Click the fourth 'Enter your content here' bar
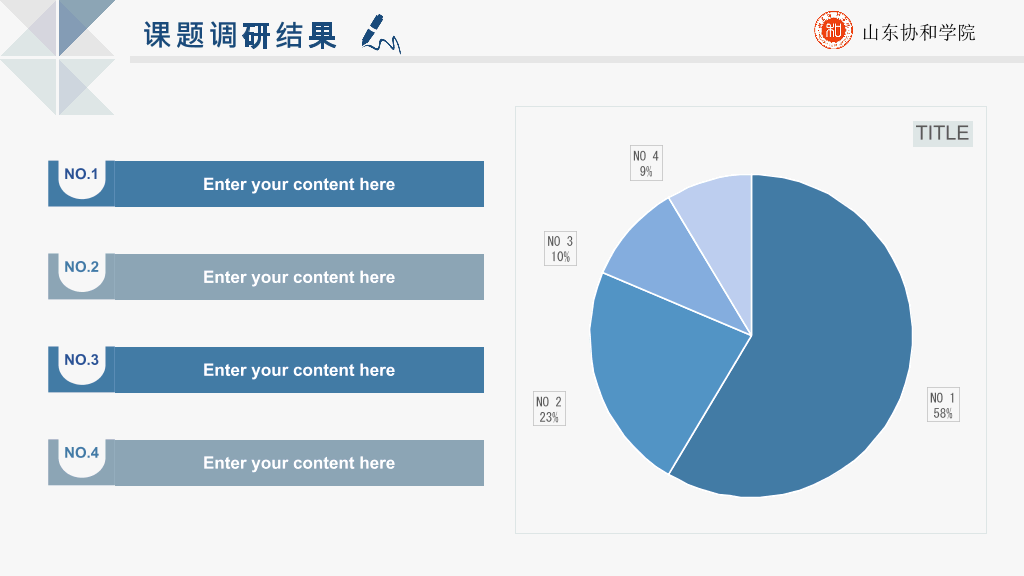The image size is (1024, 576). tap(299, 462)
